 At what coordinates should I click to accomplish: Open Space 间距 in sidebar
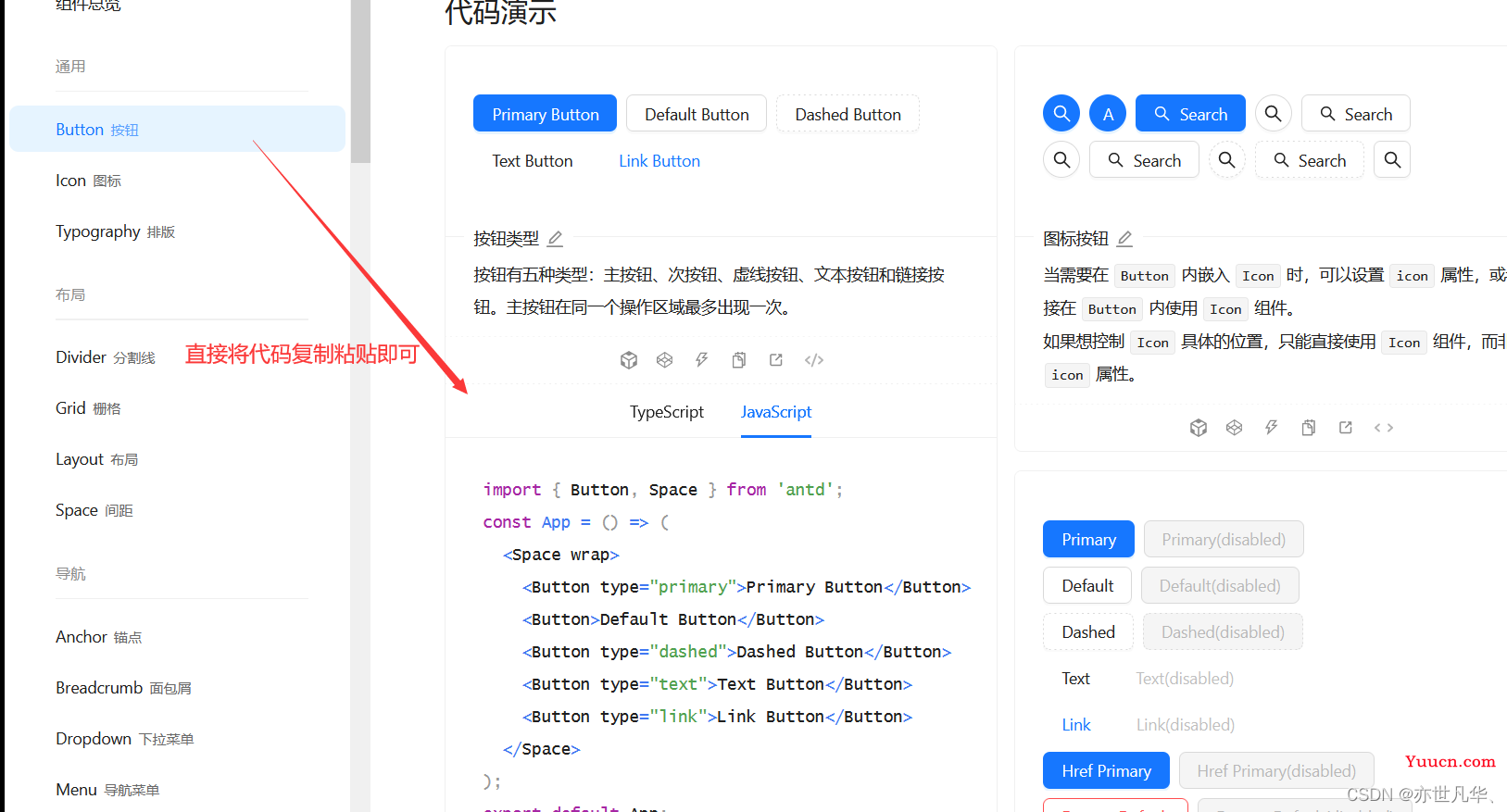(177, 509)
